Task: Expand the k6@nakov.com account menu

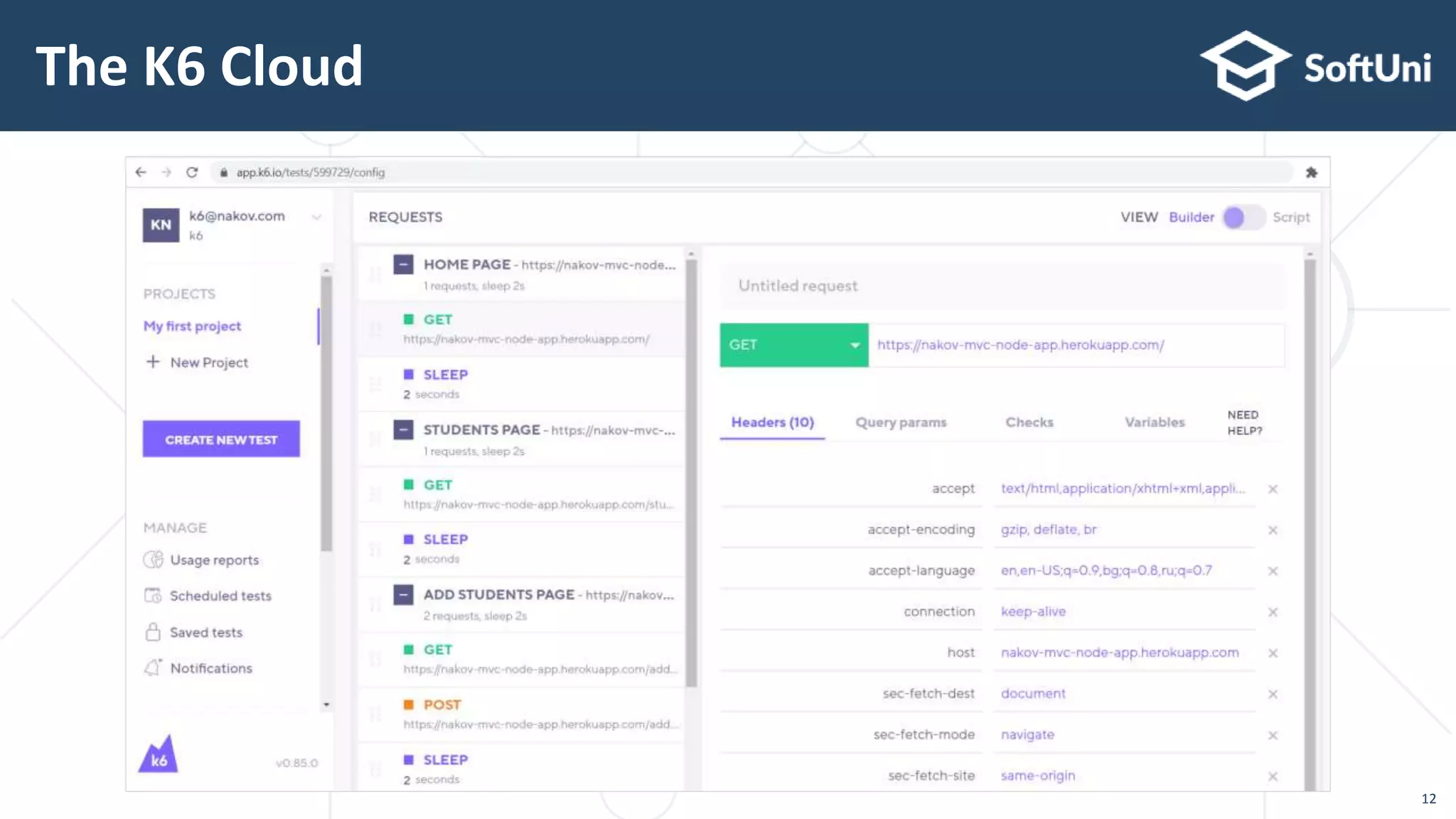Action: [x=316, y=218]
